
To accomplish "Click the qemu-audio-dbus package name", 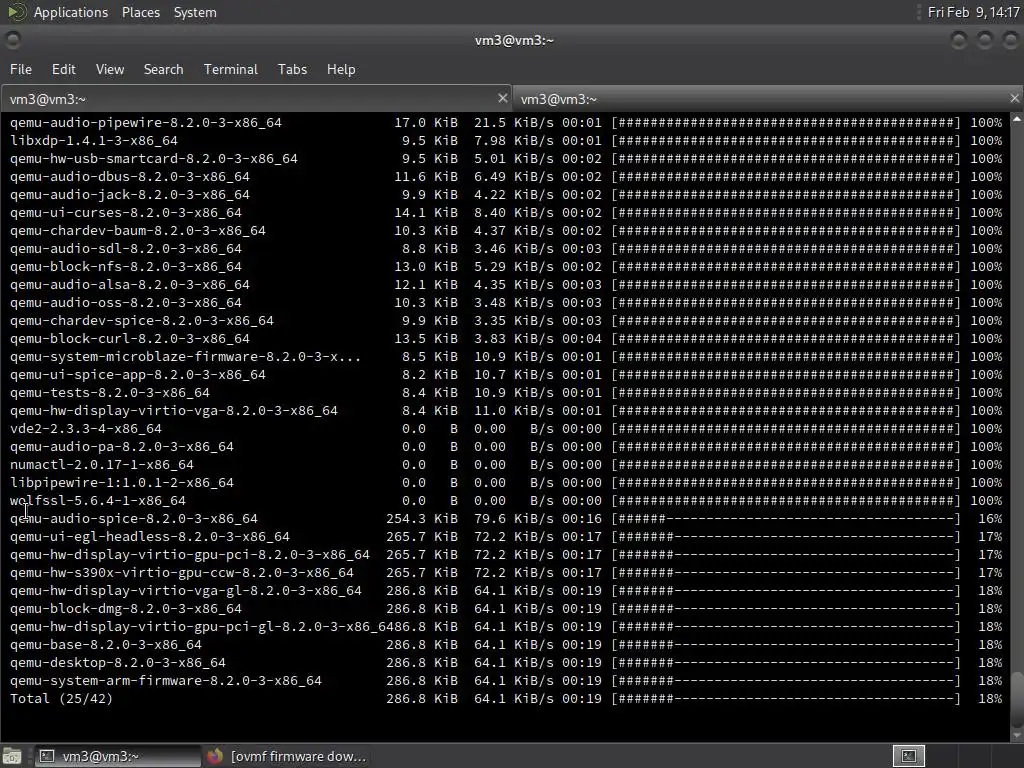I will coord(129,176).
